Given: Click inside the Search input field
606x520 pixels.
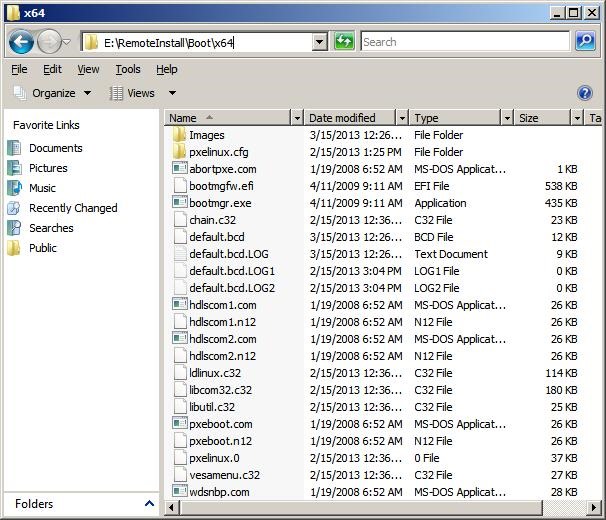Looking at the screenshot, I should [x=465, y=41].
